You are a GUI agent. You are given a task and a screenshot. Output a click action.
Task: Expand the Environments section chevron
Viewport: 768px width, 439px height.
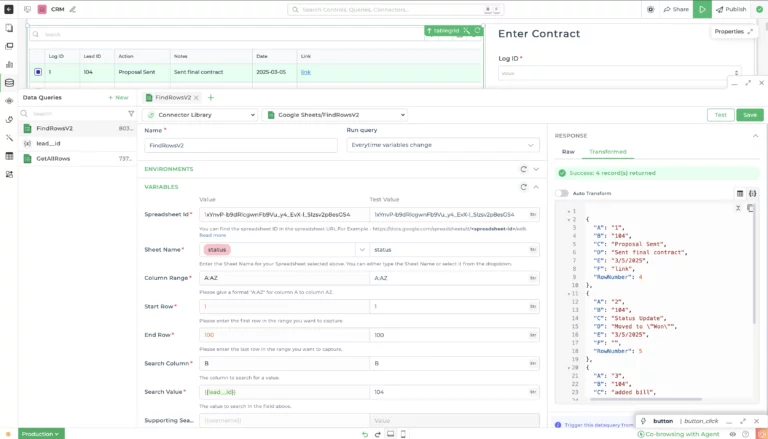tap(536, 169)
